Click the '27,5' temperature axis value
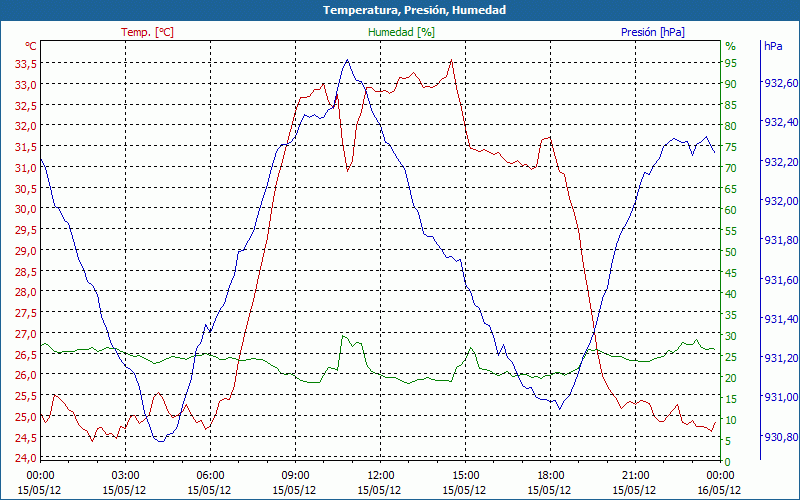800x500 pixels. 26,313
